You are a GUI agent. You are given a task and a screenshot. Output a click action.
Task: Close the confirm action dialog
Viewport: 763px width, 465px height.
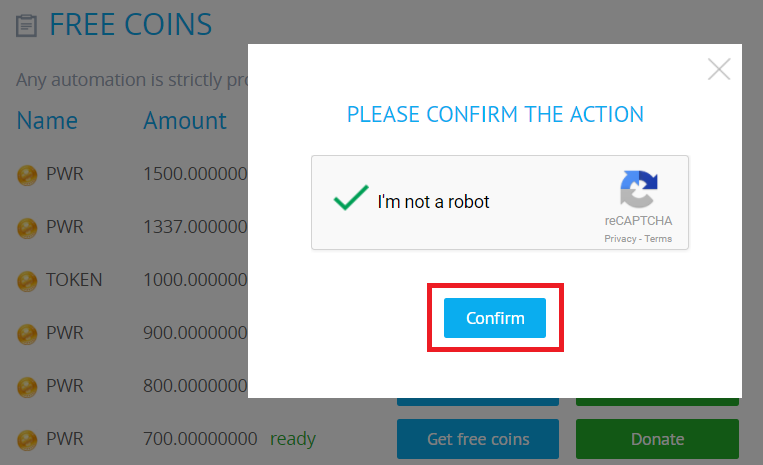pyautogui.click(x=719, y=69)
